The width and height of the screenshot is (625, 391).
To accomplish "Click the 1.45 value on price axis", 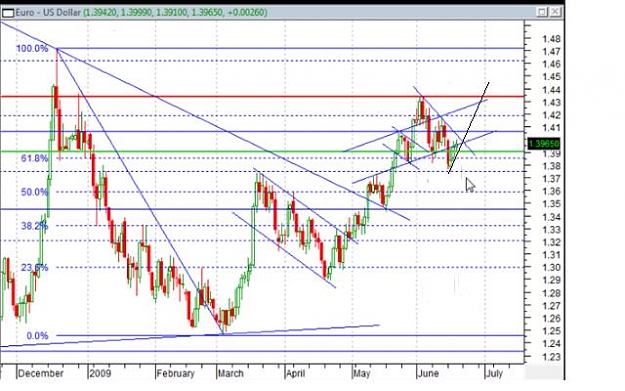I will click(x=551, y=77).
